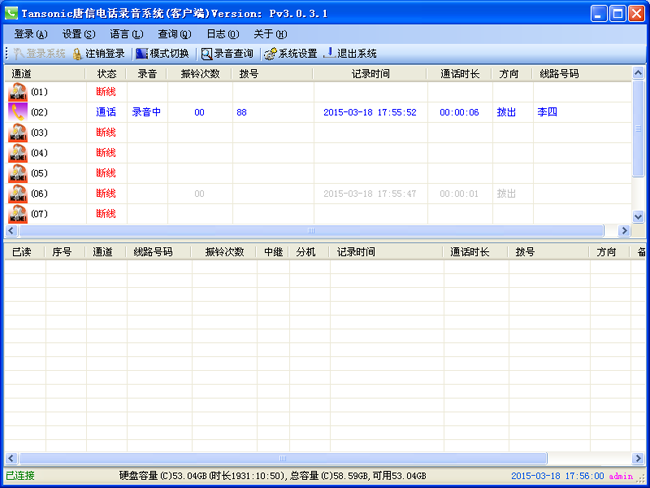Open the 查询 menu

point(174,34)
